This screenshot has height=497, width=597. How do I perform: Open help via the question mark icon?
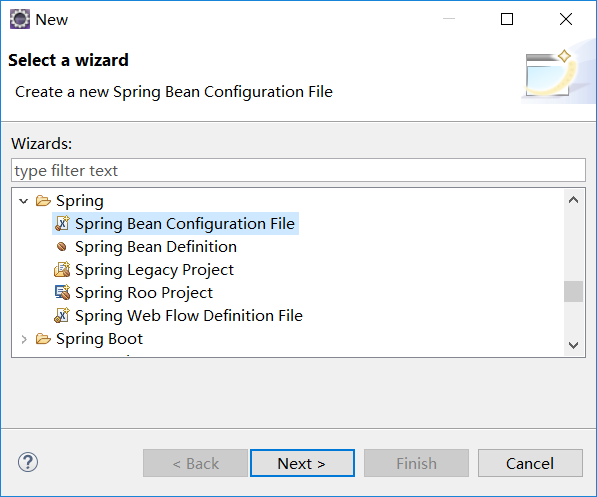point(28,462)
